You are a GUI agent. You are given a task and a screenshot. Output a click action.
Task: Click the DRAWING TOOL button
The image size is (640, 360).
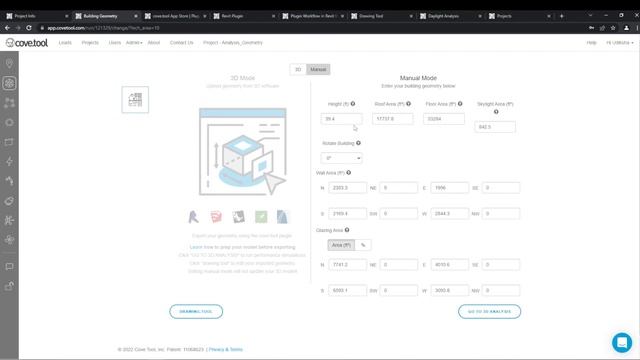coord(196,311)
